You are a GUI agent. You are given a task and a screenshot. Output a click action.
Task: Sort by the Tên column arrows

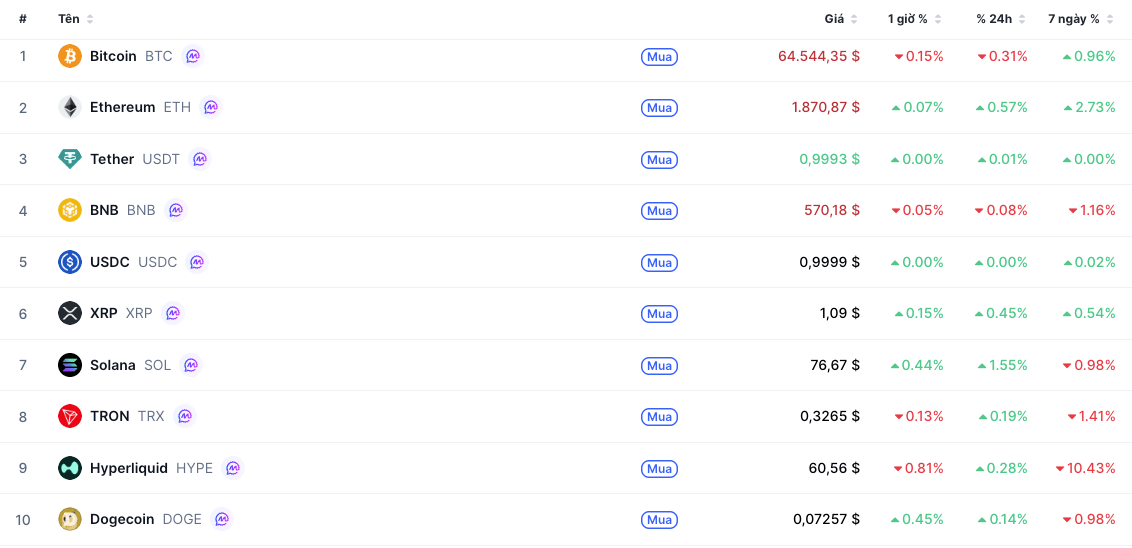coord(90,19)
